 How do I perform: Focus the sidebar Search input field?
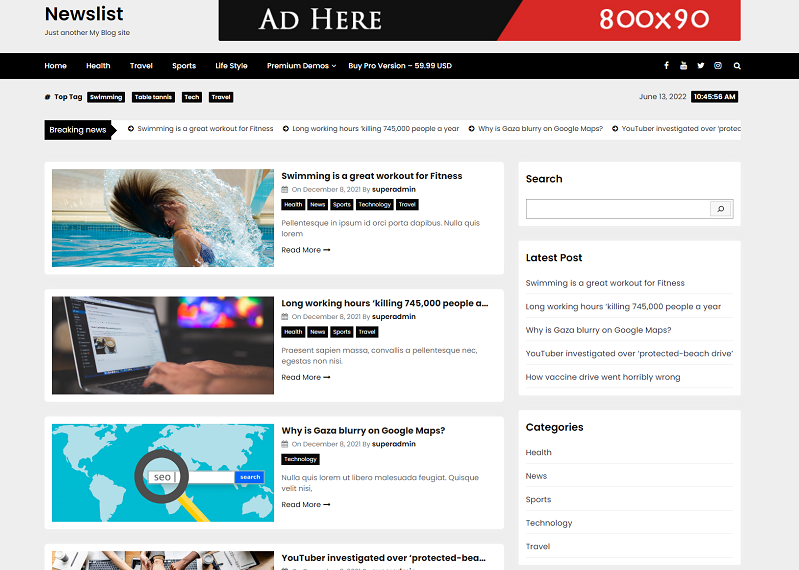(618, 209)
